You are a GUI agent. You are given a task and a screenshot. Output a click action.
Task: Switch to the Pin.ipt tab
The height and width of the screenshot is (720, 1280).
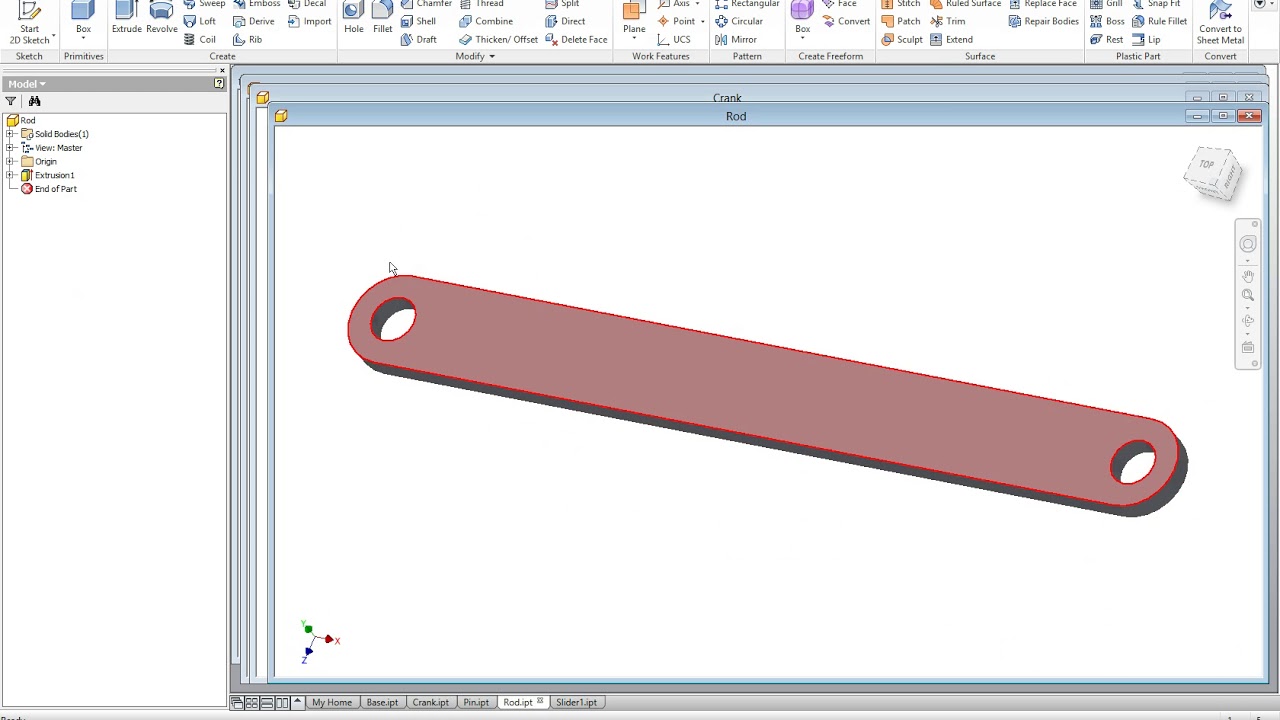click(476, 702)
